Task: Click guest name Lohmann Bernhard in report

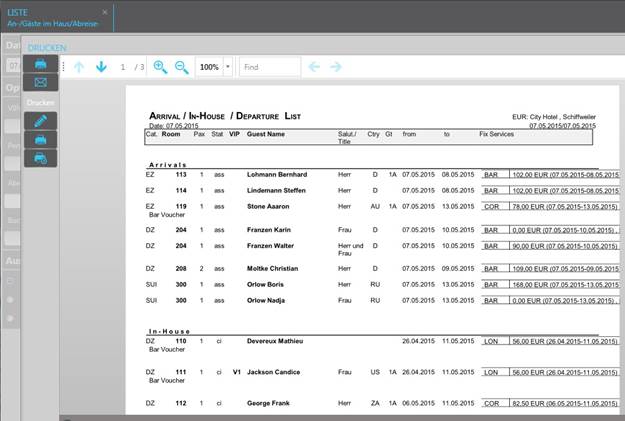Action: (276, 174)
